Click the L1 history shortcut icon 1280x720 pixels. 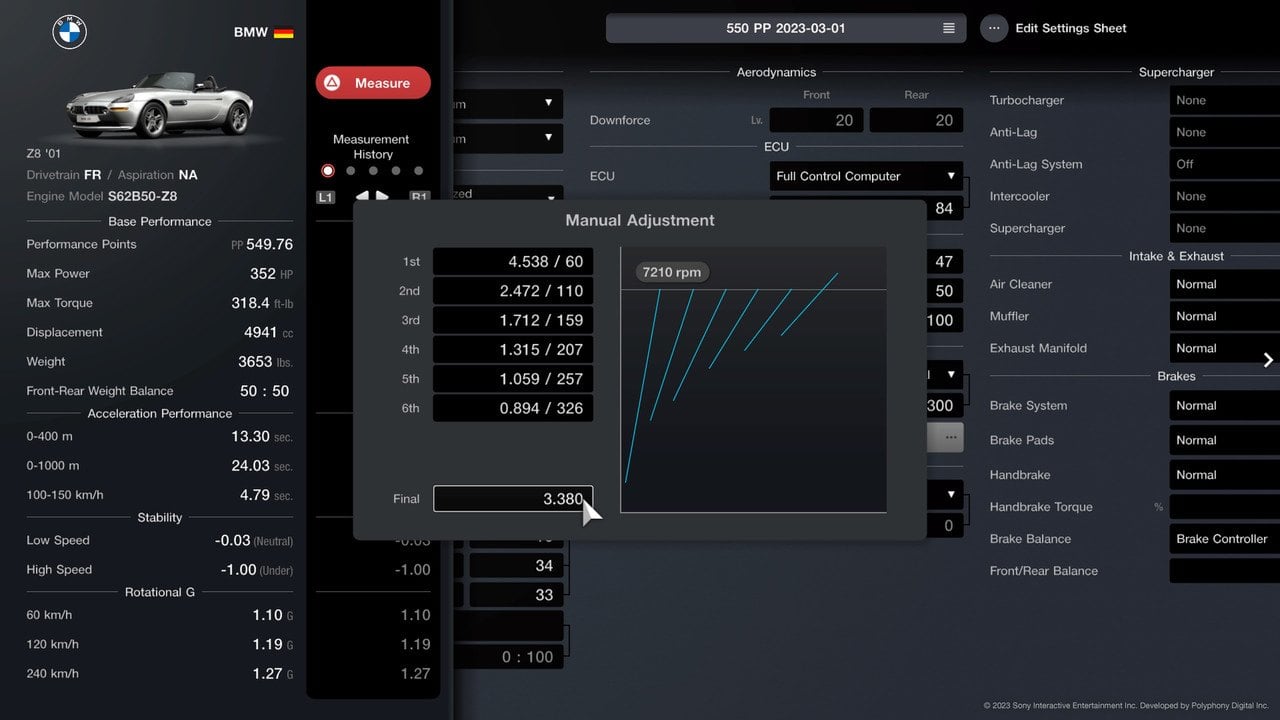click(325, 197)
